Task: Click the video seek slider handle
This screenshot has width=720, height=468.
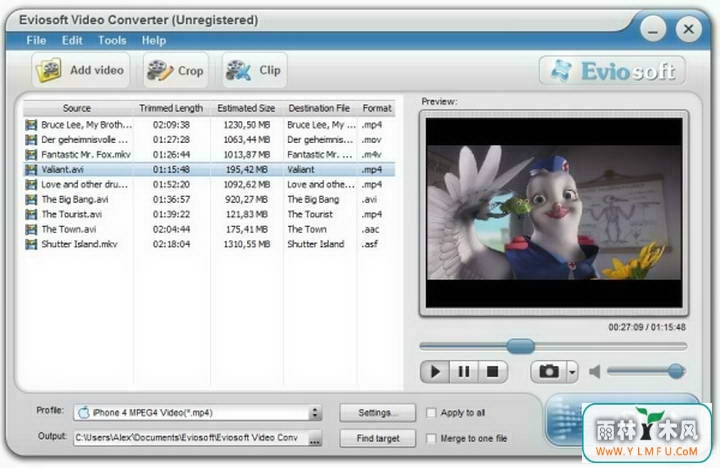Action: coord(521,346)
